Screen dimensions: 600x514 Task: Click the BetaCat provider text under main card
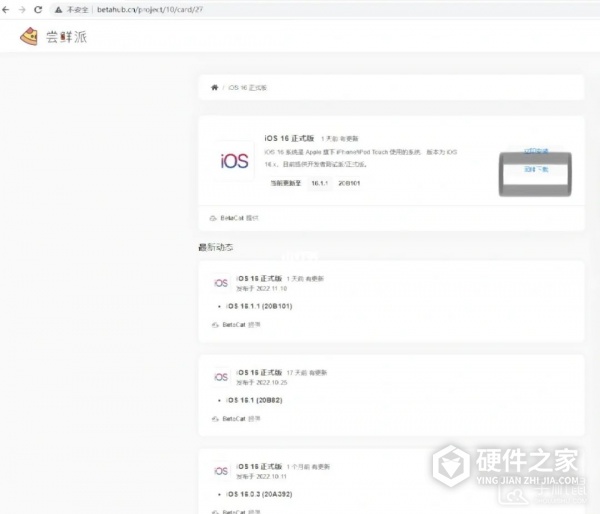coord(240,218)
